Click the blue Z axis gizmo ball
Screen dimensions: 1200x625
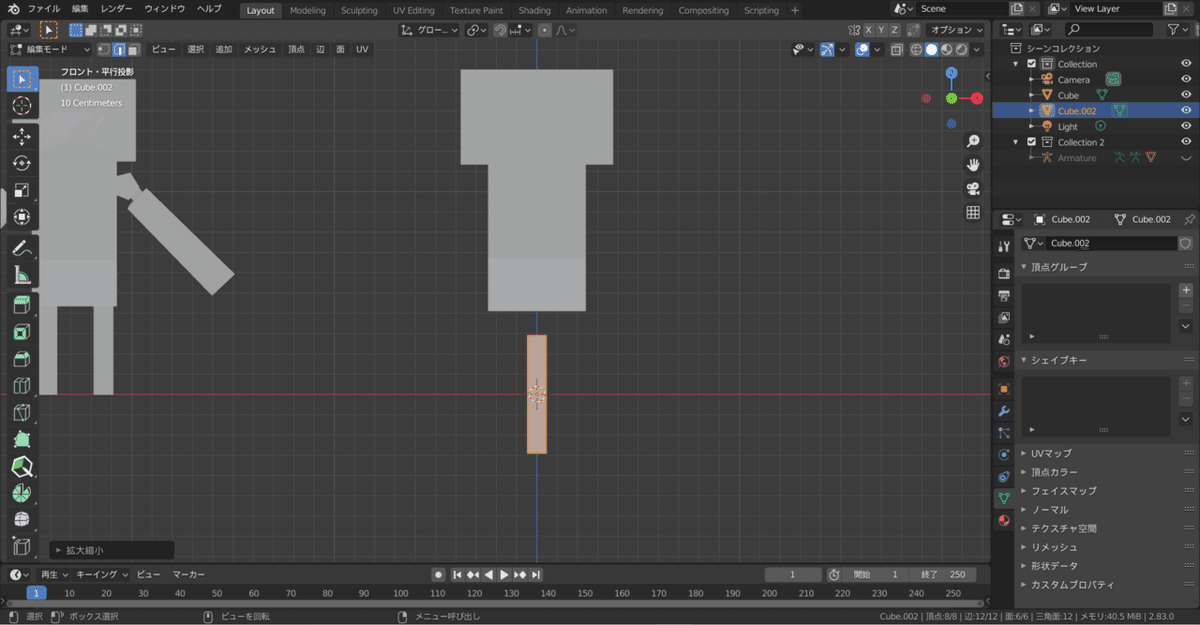click(951, 73)
